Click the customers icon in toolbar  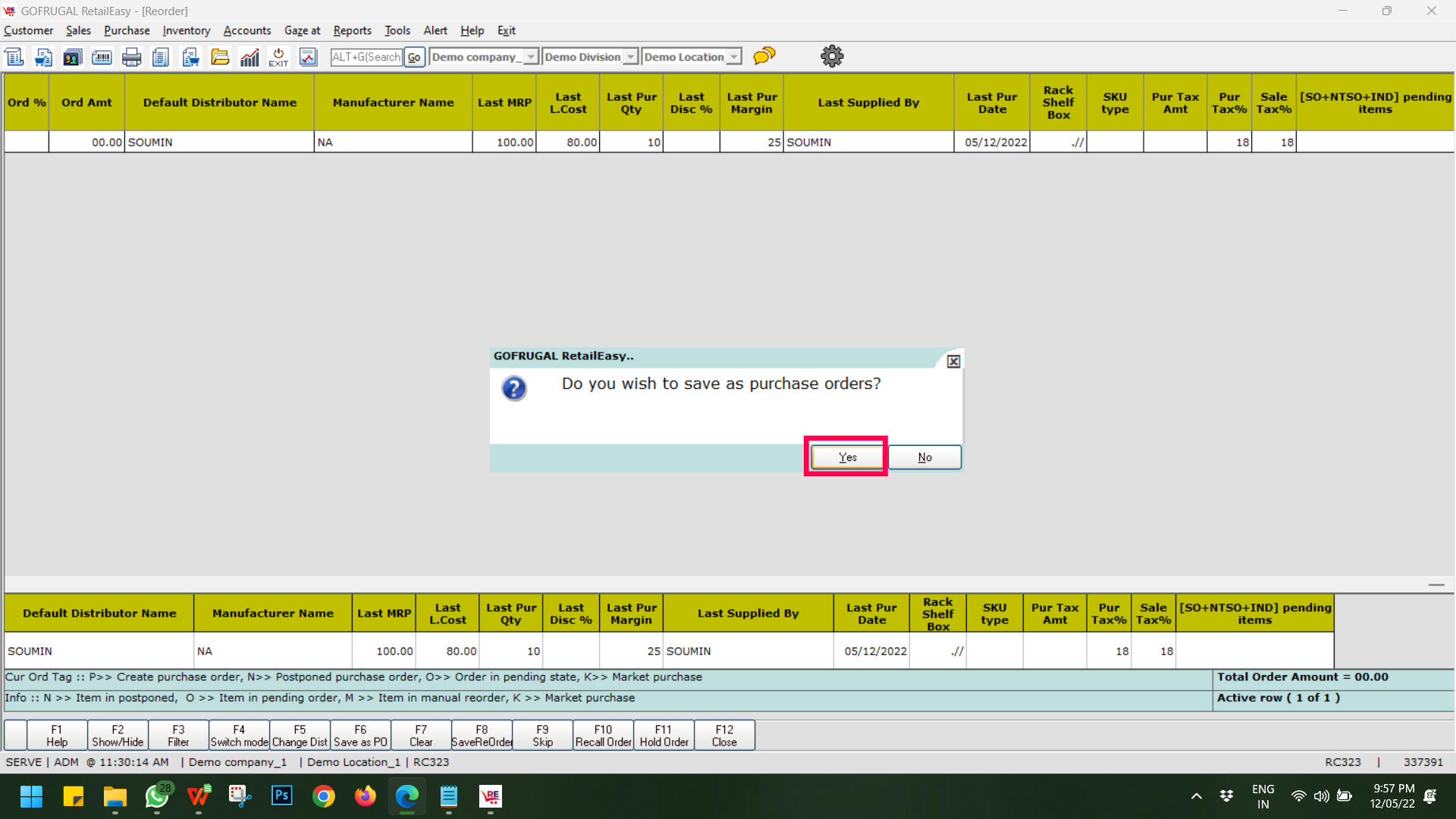coord(72,57)
